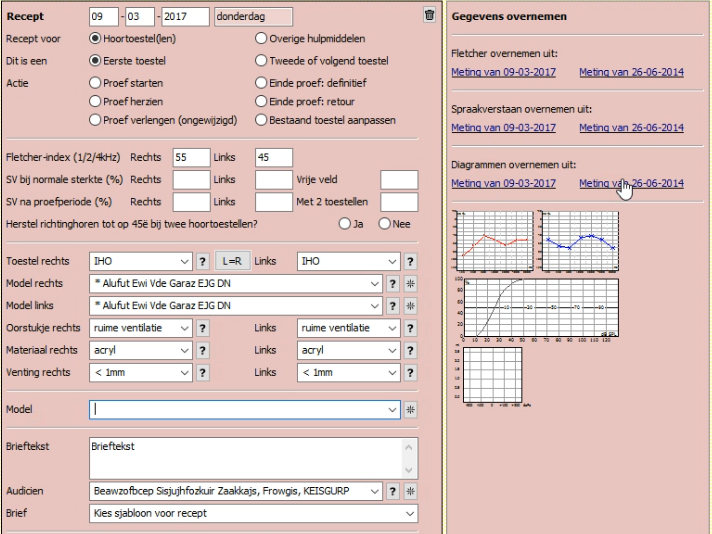Click the Brieftekst scrollbar down arrow
712x534 pixels.
[409, 469]
